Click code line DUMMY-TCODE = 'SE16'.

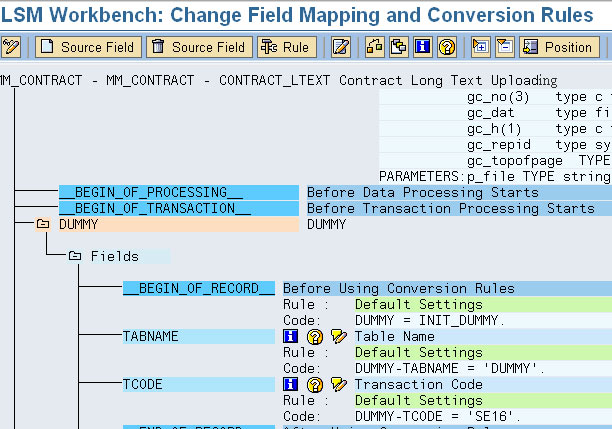click(438, 417)
